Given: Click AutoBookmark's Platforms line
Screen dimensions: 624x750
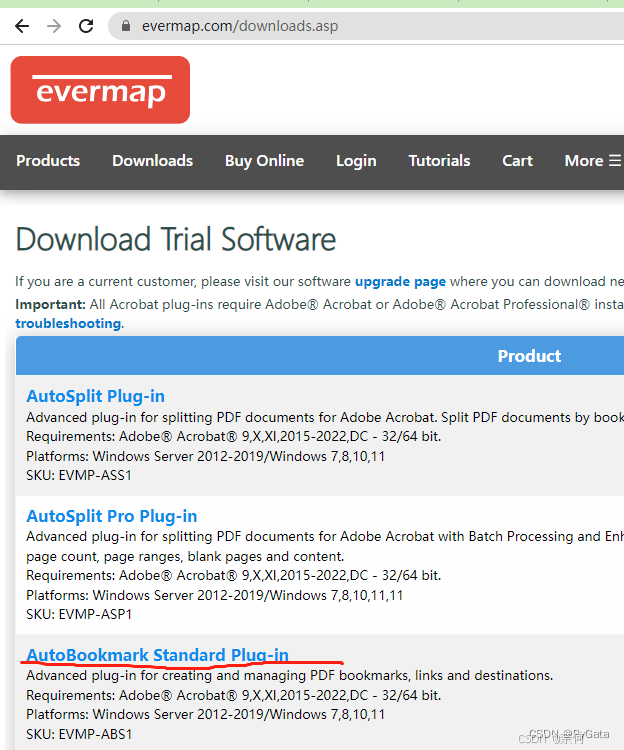Looking at the screenshot, I should pyautogui.click(x=206, y=715).
